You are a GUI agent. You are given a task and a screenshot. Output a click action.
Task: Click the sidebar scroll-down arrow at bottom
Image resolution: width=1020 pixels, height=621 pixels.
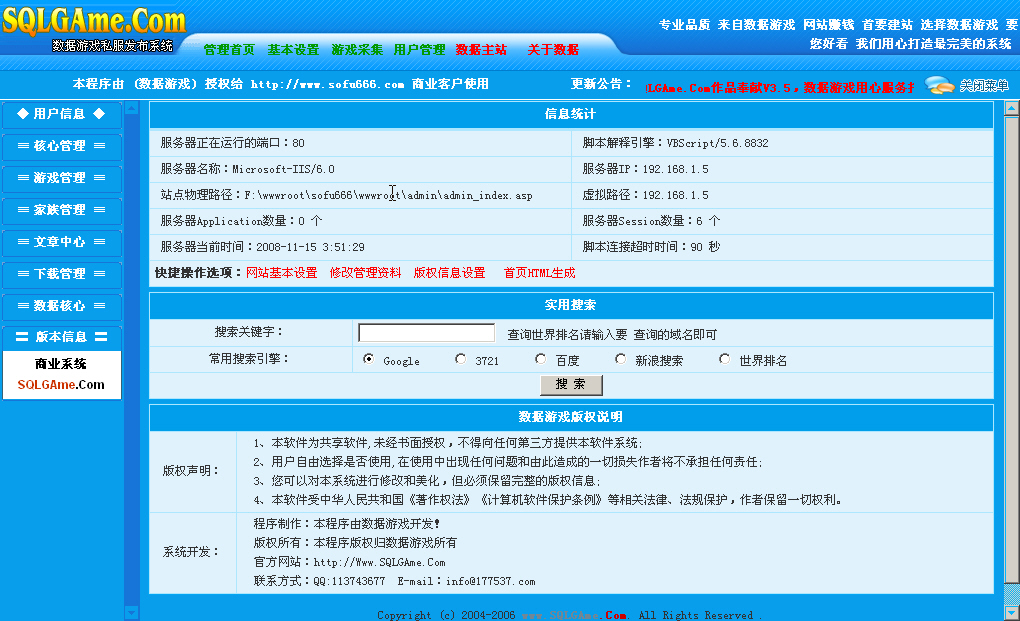tap(131, 611)
